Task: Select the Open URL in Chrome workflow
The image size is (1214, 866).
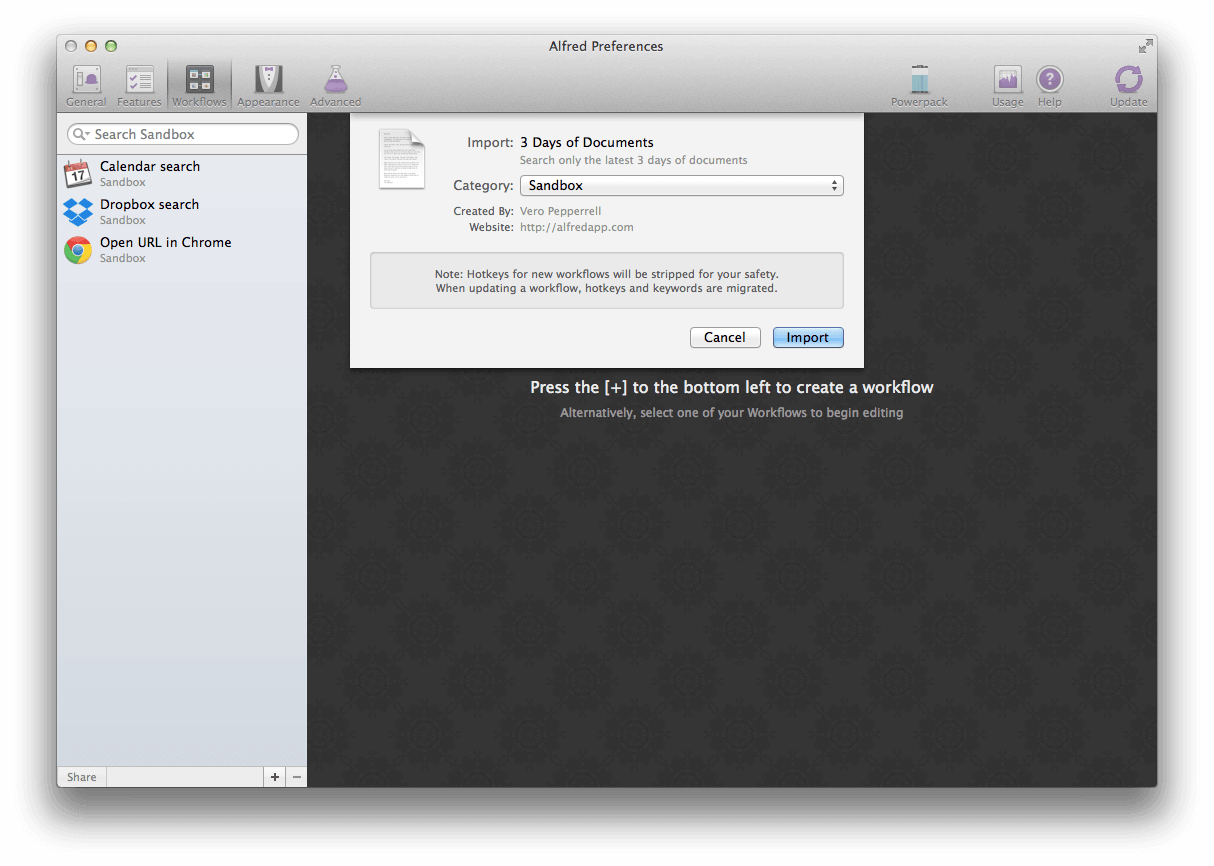Action: 165,249
